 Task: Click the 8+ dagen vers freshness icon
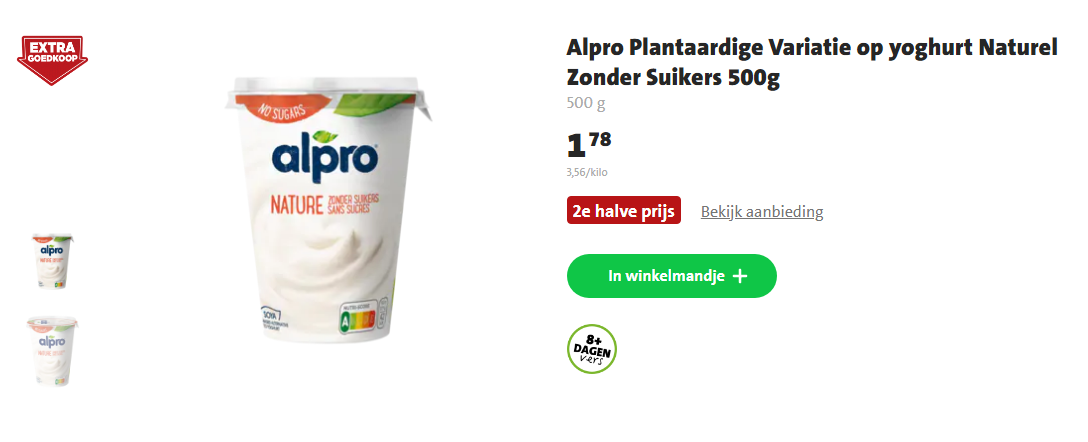tap(592, 348)
